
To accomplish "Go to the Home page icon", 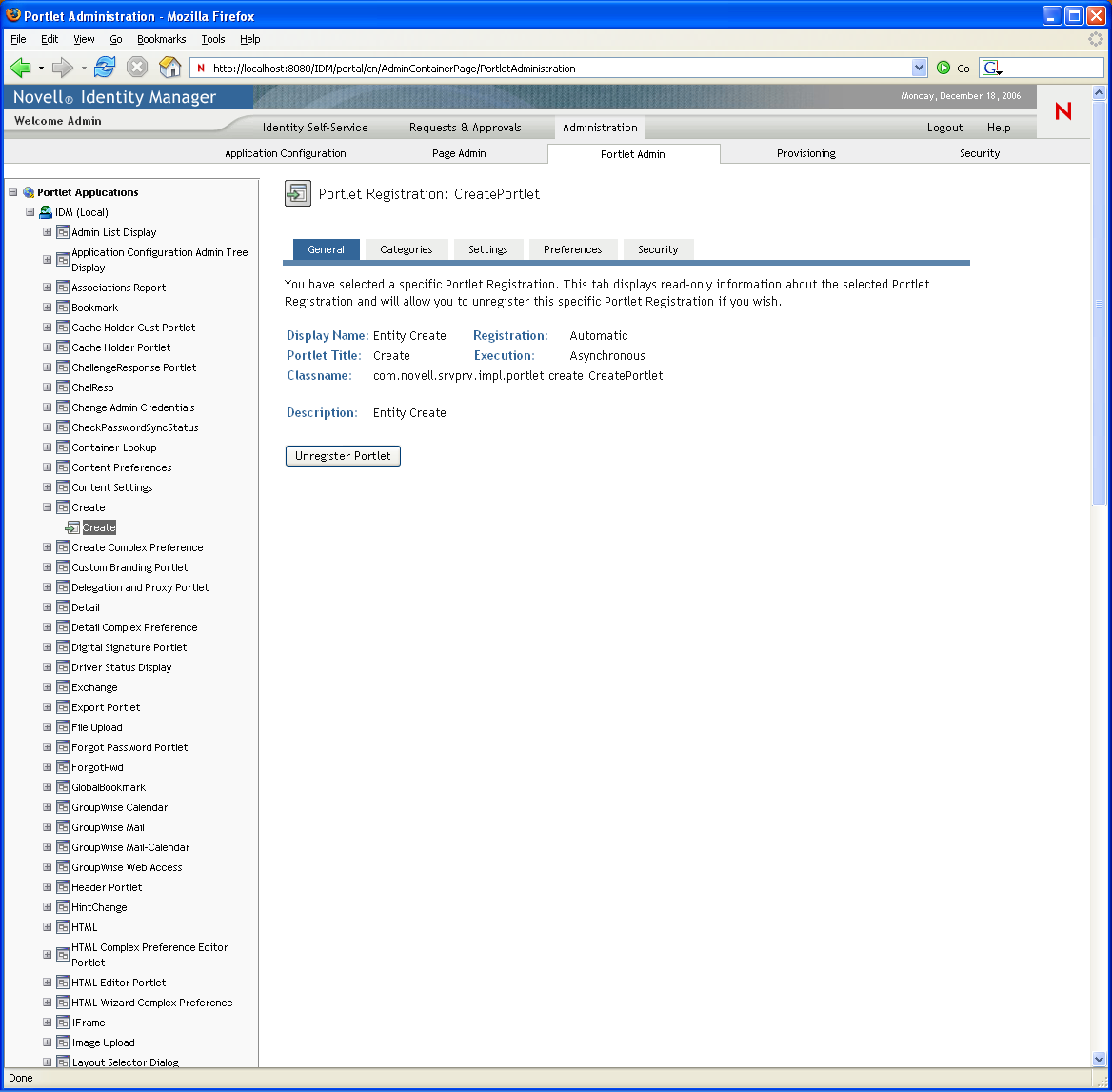I will (x=169, y=68).
